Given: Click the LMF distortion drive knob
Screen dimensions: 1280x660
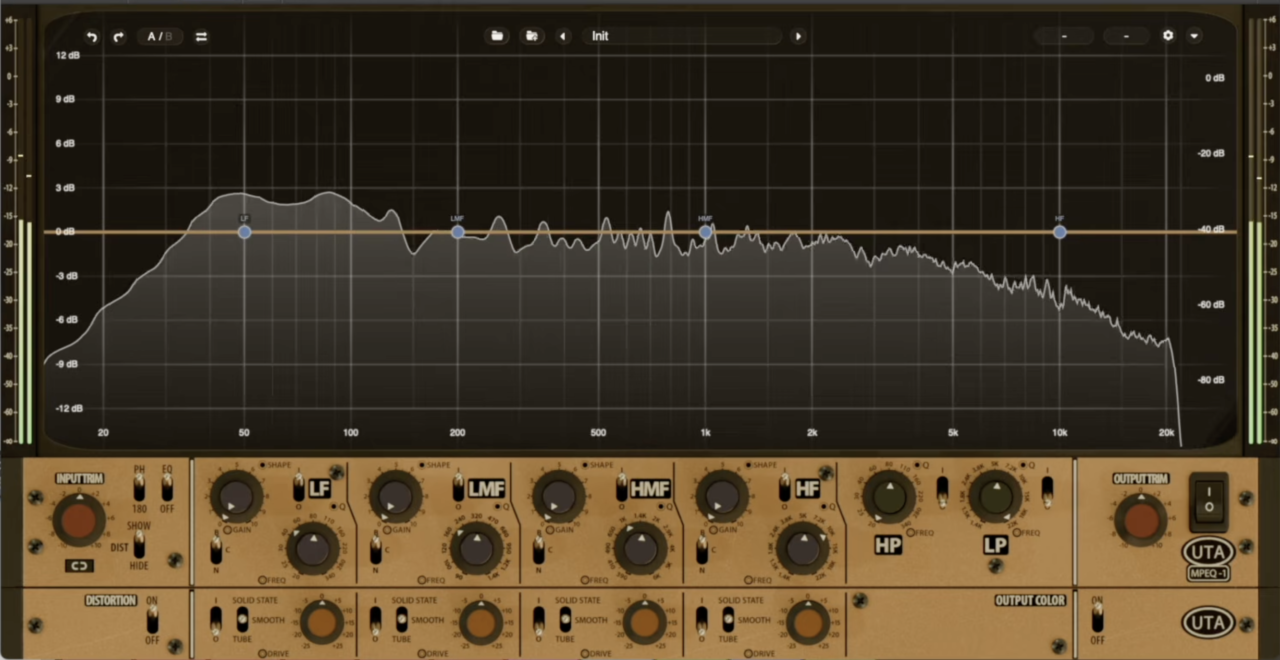Looking at the screenshot, I should coord(481,622).
